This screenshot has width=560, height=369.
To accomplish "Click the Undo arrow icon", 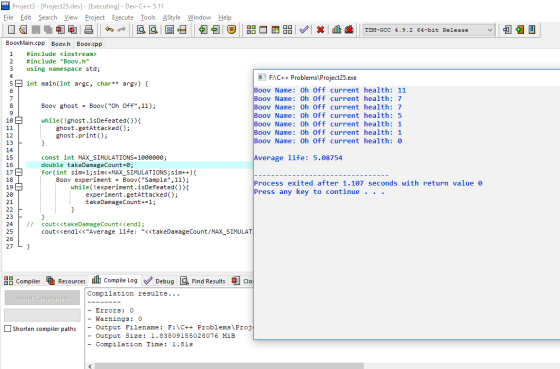I will [109, 30].
